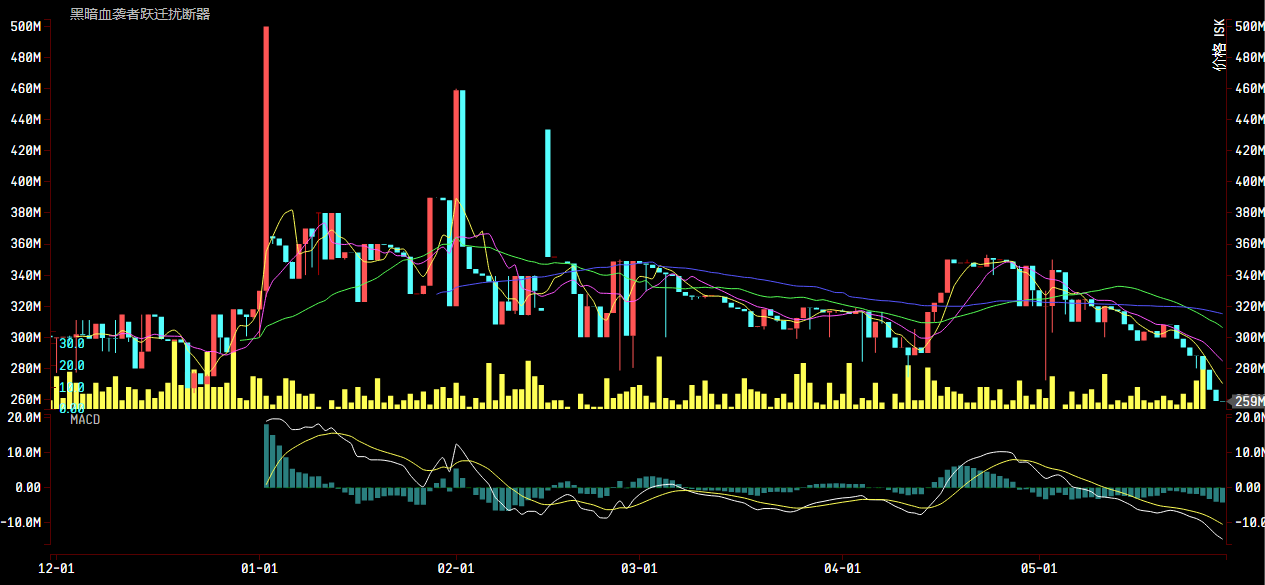1265x585 pixels.
Task: Select the 01-01 date marker
Action: pyautogui.click(x=259, y=568)
